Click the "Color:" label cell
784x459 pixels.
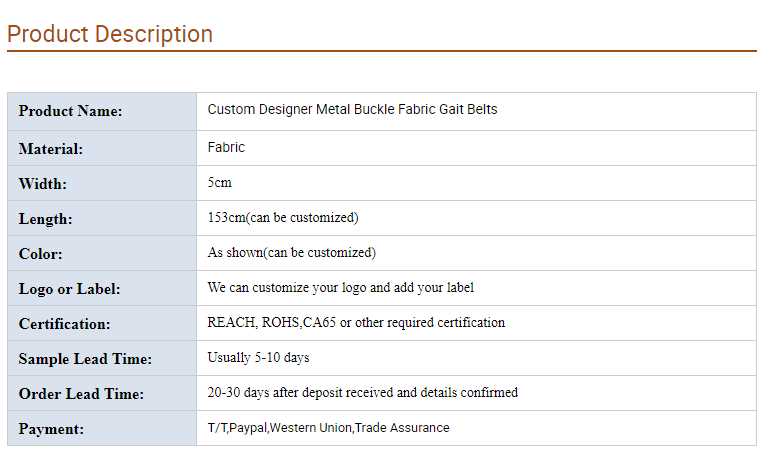tap(41, 254)
